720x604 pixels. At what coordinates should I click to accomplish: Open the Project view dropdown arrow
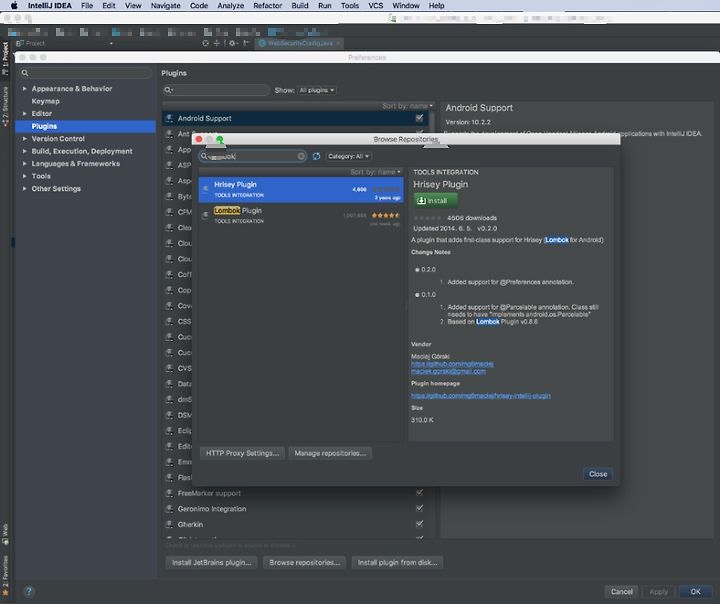(x=111, y=44)
